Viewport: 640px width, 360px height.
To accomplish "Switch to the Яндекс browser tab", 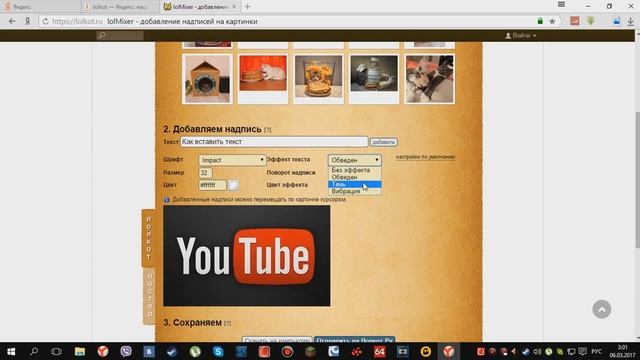I will pyautogui.click(x=41, y=7).
